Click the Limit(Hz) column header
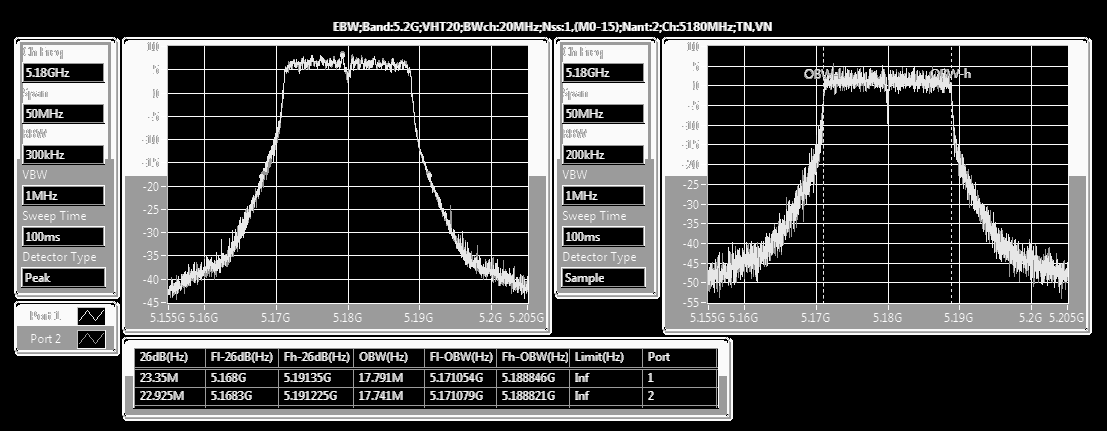Image resolution: width=1107 pixels, height=431 pixels. tap(606, 358)
